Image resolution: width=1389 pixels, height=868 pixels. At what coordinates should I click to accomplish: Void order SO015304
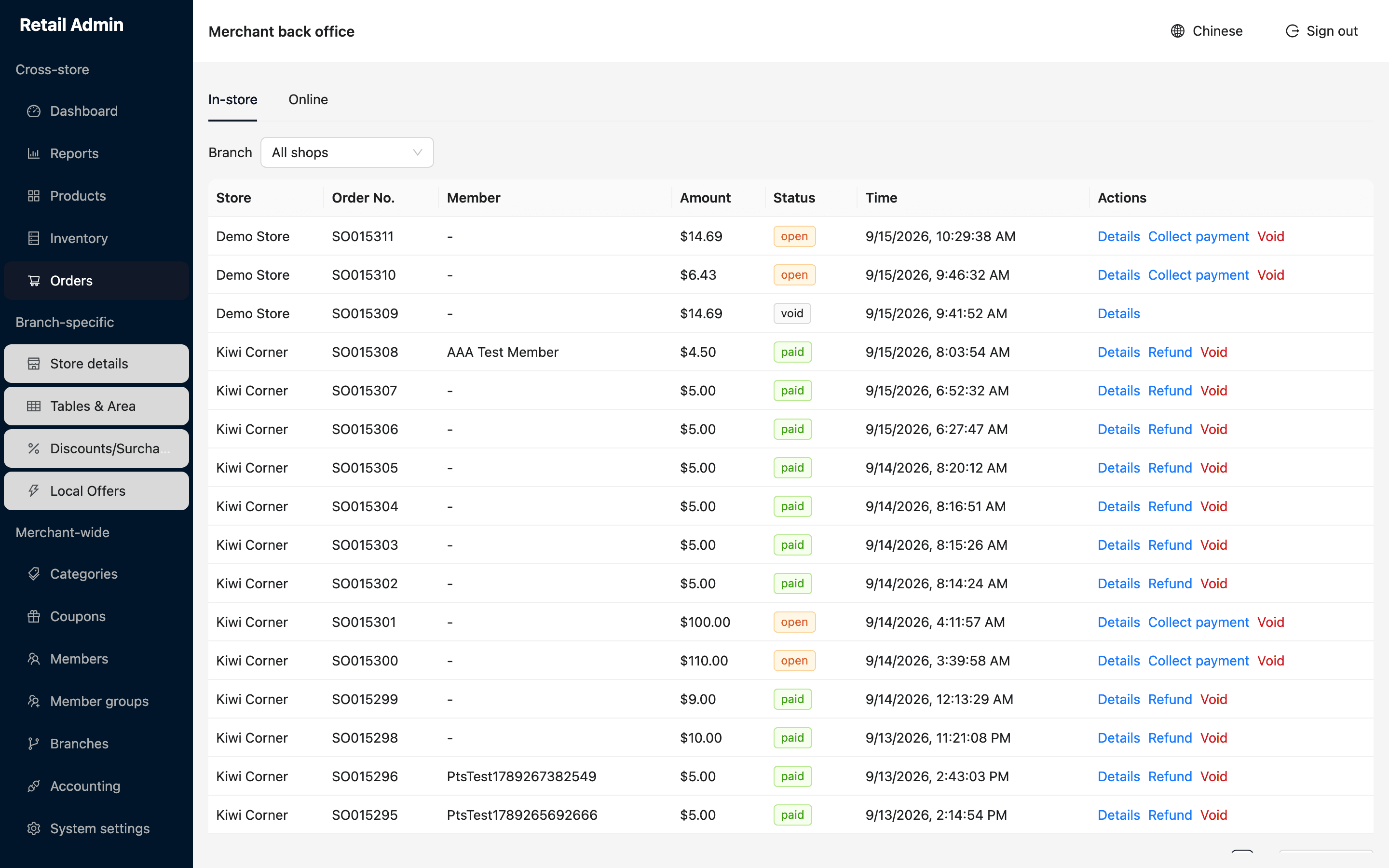click(1214, 506)
